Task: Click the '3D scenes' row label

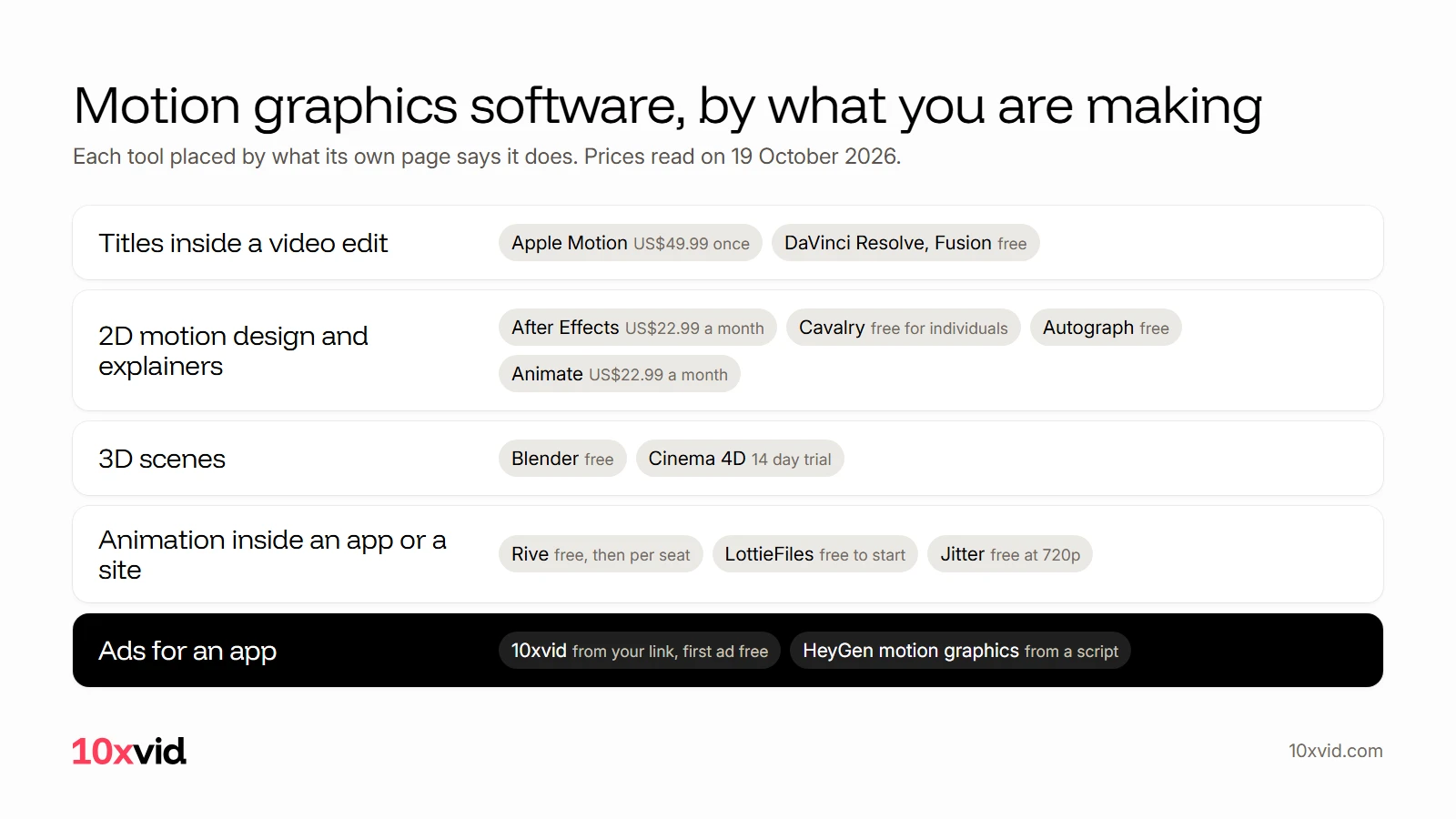Action: [162, 459]
